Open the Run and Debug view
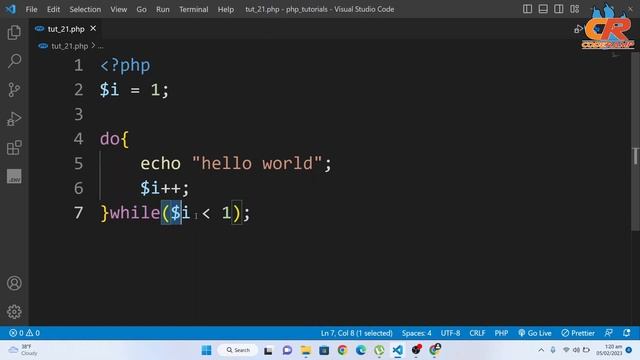The height and width of the screenshot is (360, 640). 14,119
